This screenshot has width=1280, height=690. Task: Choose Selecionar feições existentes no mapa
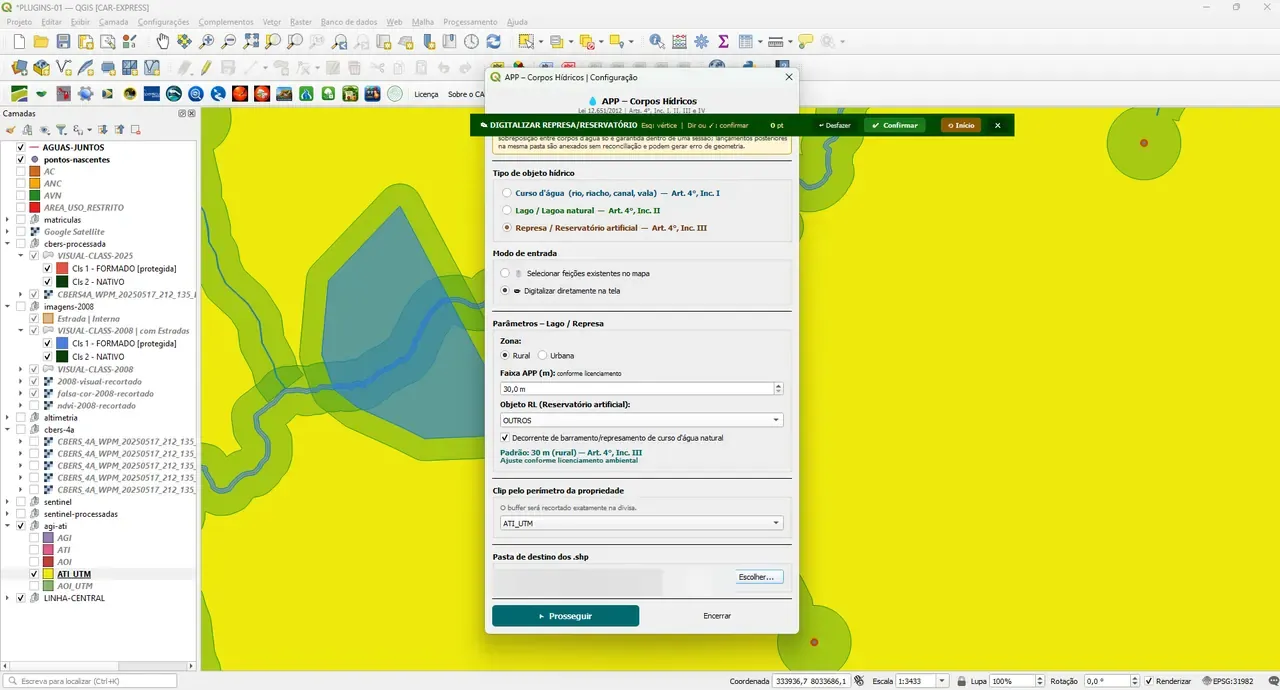[x=505, y=273]
